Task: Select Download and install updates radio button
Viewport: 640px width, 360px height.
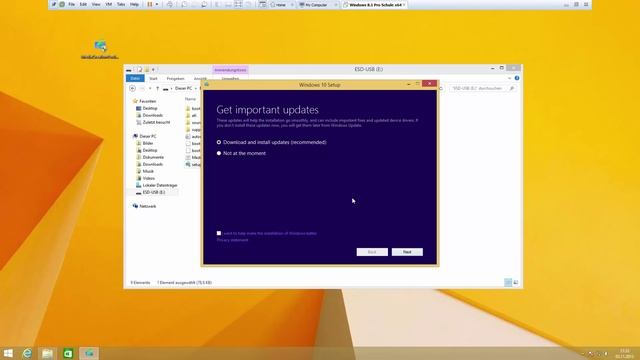Action: (x=219, y=142)
